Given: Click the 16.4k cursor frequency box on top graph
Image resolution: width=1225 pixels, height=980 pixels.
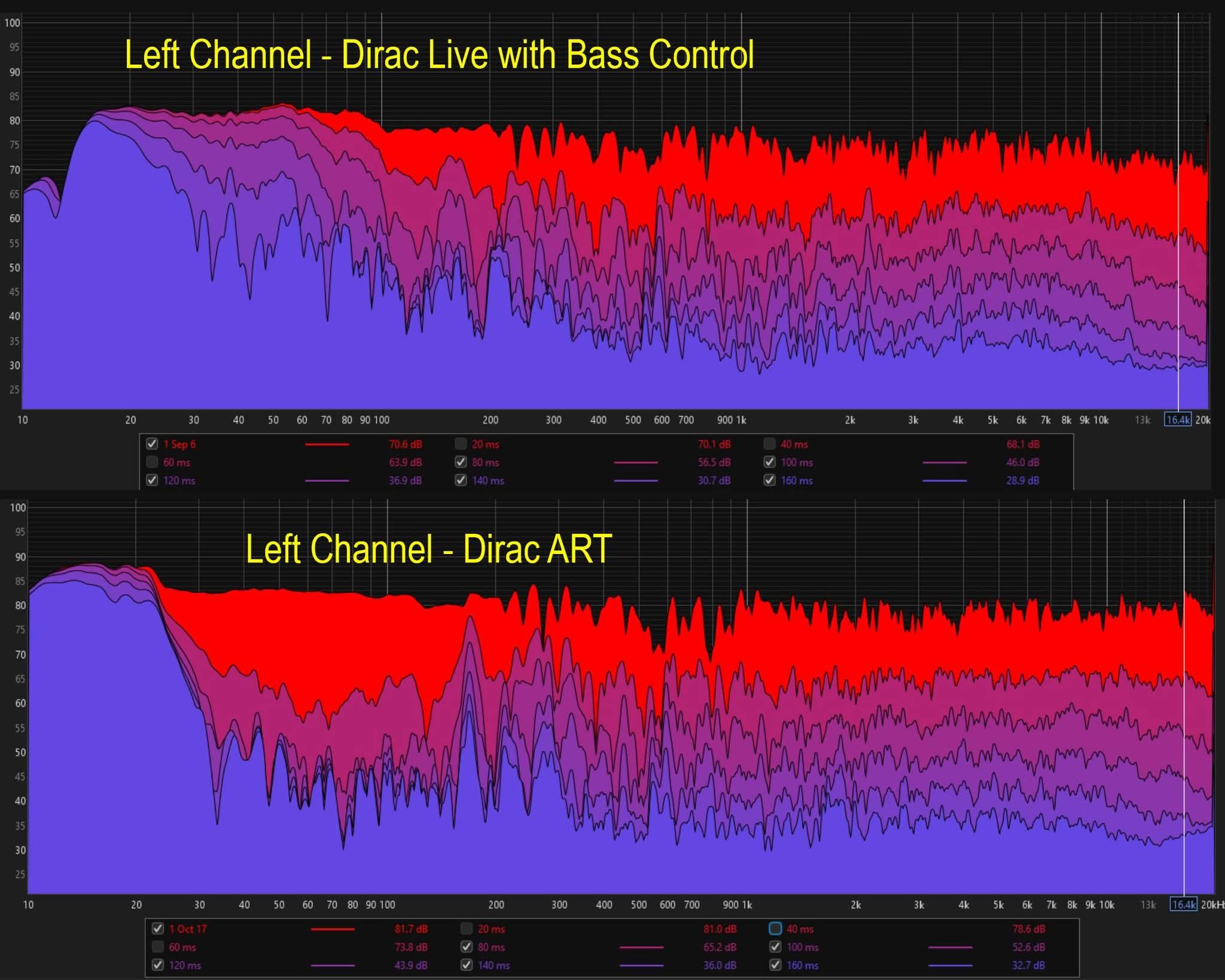Looking at the screenshot, I should (1178, 419).
